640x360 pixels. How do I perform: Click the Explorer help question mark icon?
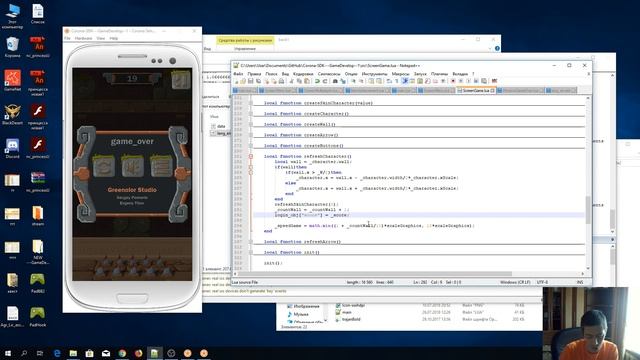tap(497, 49)
